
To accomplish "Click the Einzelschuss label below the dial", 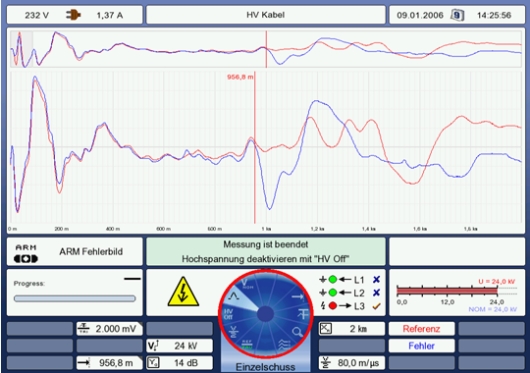I will (265, 367).
